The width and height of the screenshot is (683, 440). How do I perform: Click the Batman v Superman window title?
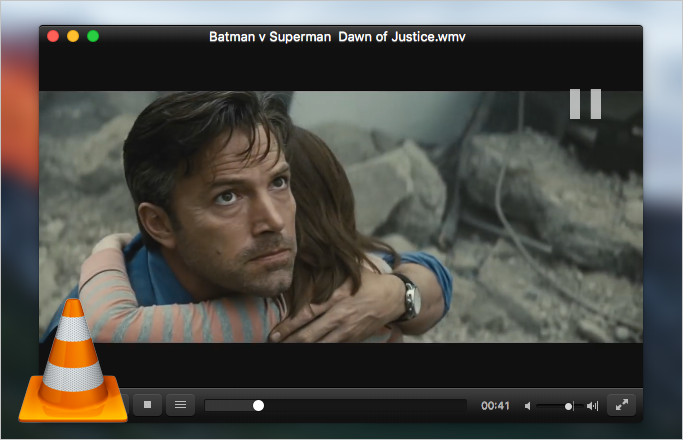337,37
